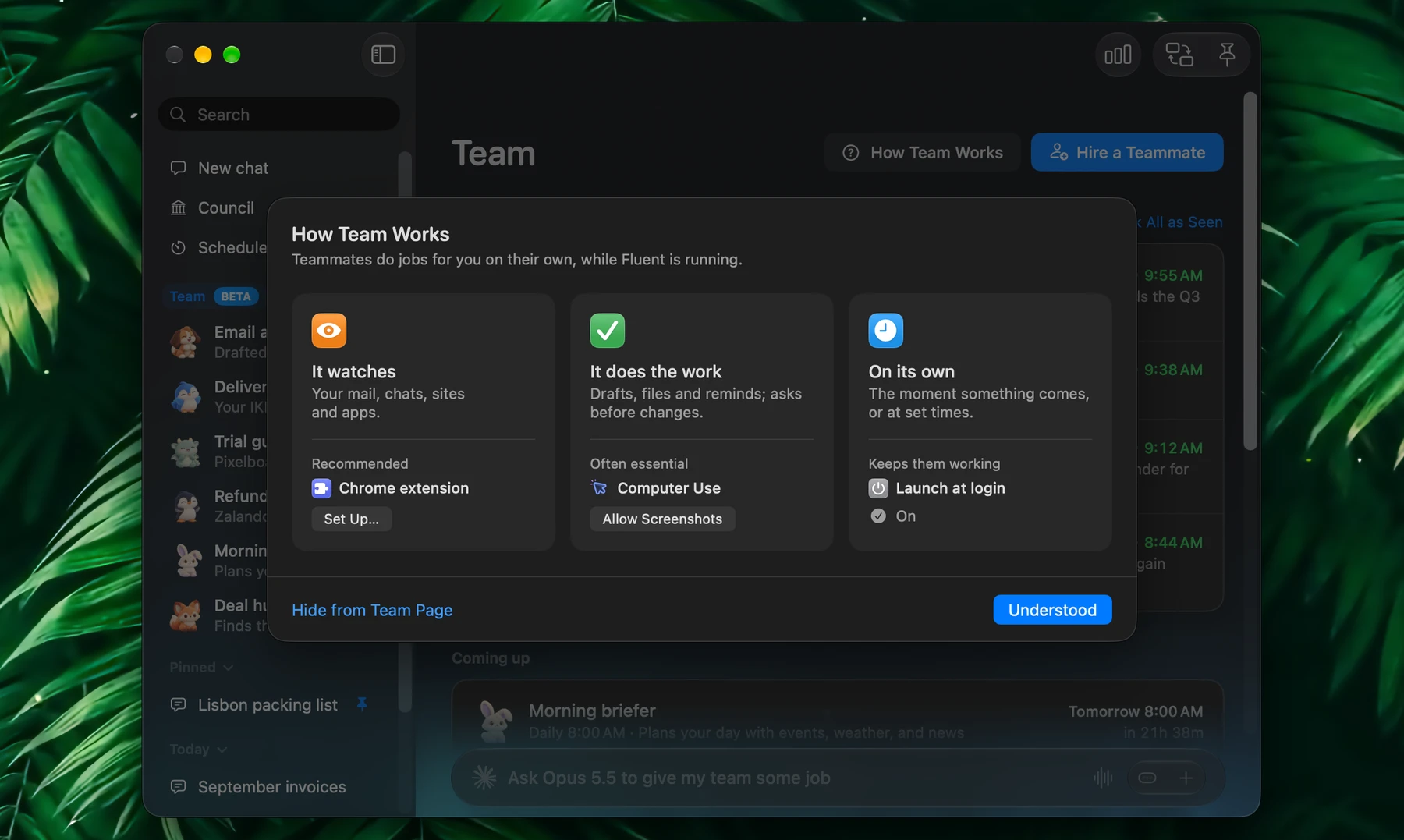Click the Refund teammate avatar
The width and height of the screenshot is (1404, 840).
point(186,506)
